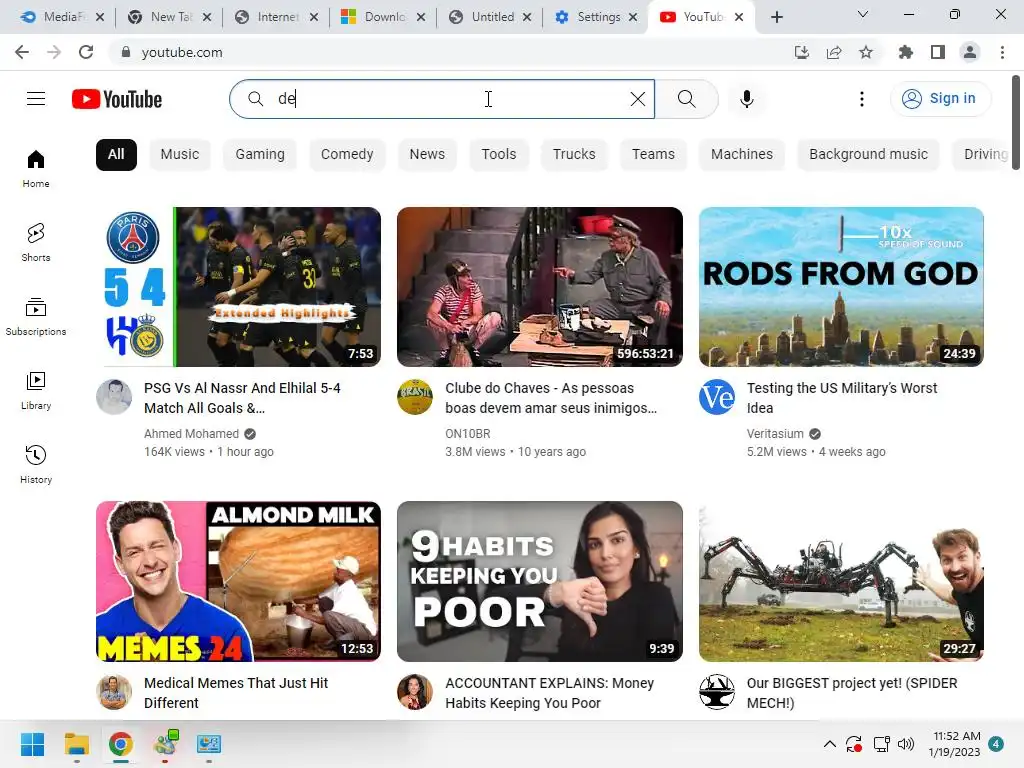This screenshot has height=768, width=1024.
Task: Open PSG Vs Al Nassr video thumbnail
Action: point(238,287)
